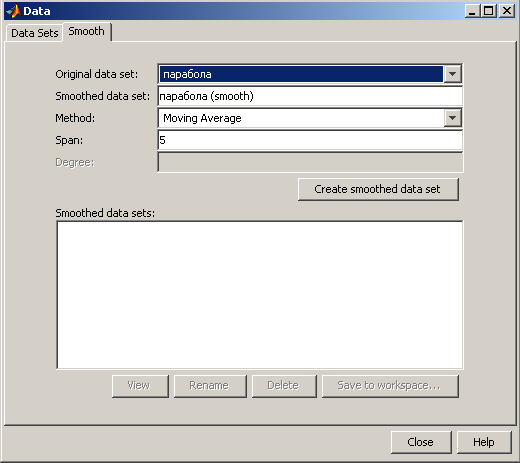Click the disabled Degree field

pyautogui.click(x=310, y=162)
